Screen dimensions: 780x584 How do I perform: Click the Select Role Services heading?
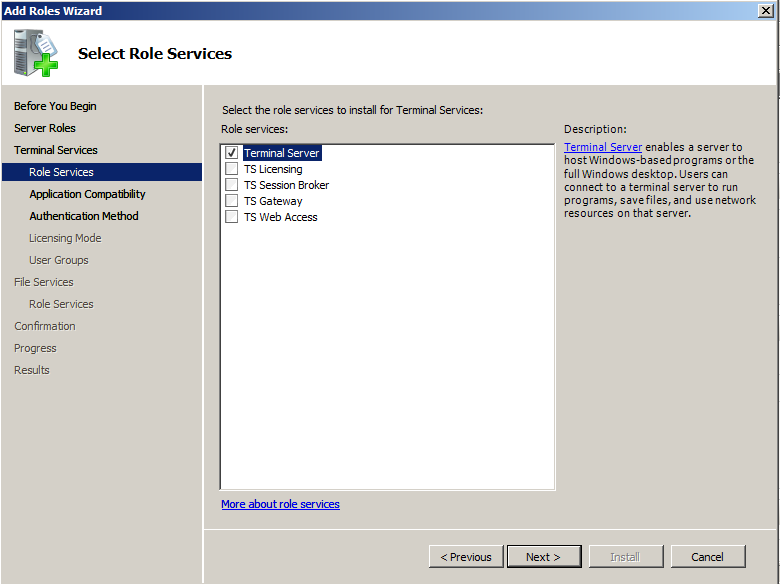click(x=155, y=53)
